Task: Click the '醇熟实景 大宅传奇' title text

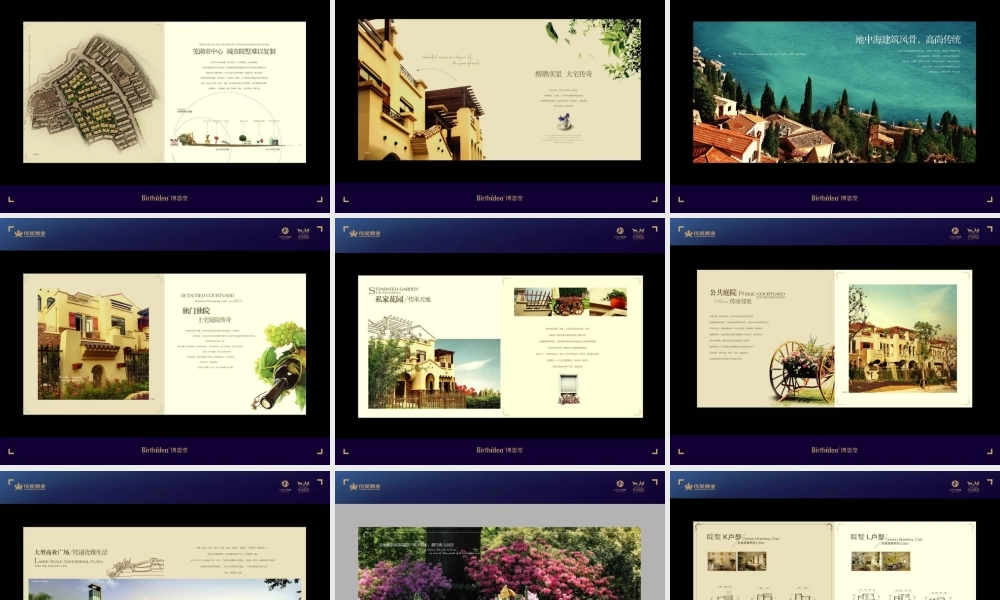Action: coord(563,74)
